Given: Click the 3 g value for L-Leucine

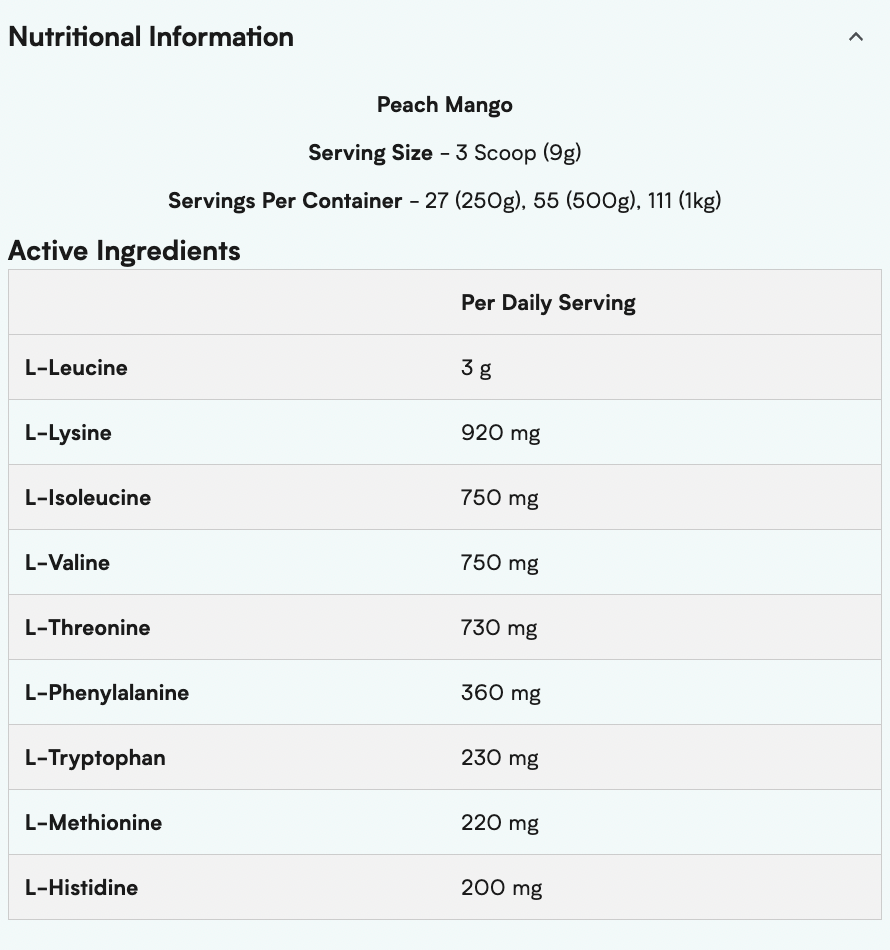Looking at the screenshot, I should click(x=476, y=367).
